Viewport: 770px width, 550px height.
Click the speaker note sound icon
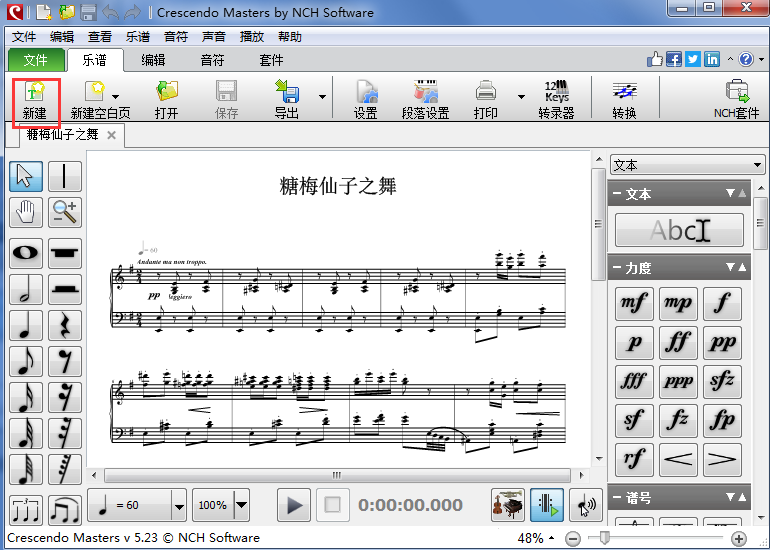pyautogui.click(x=586, y=505)
